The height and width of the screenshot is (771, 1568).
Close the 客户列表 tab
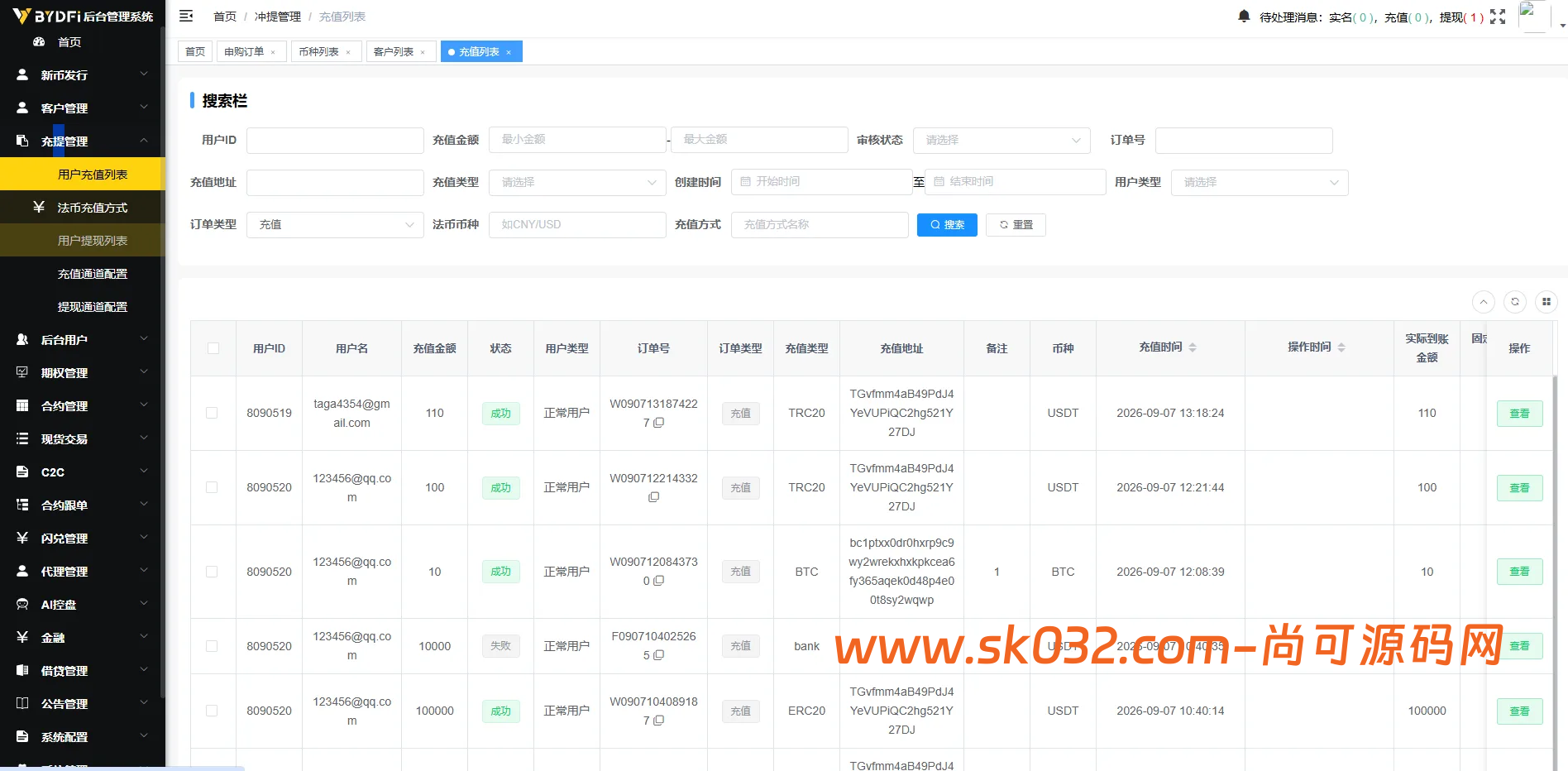click(423, 52)
